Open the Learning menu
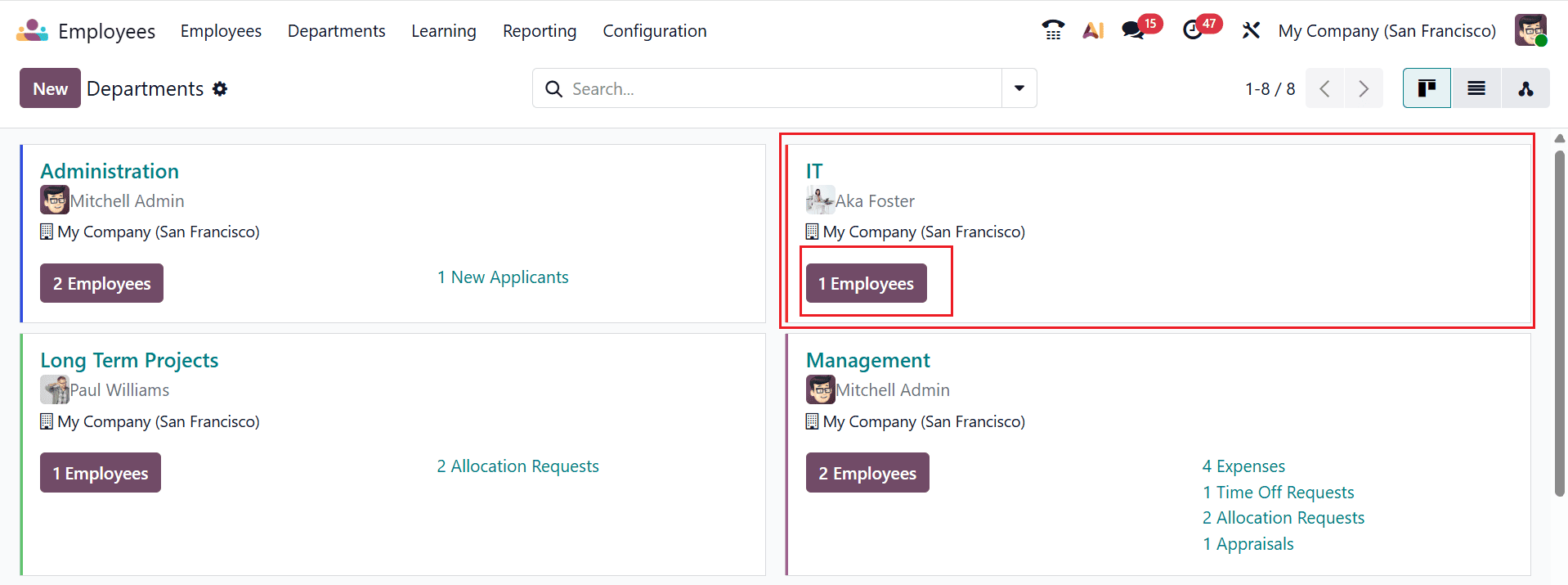The height and width of the screenshot is (585, 1568). point(444,31)
